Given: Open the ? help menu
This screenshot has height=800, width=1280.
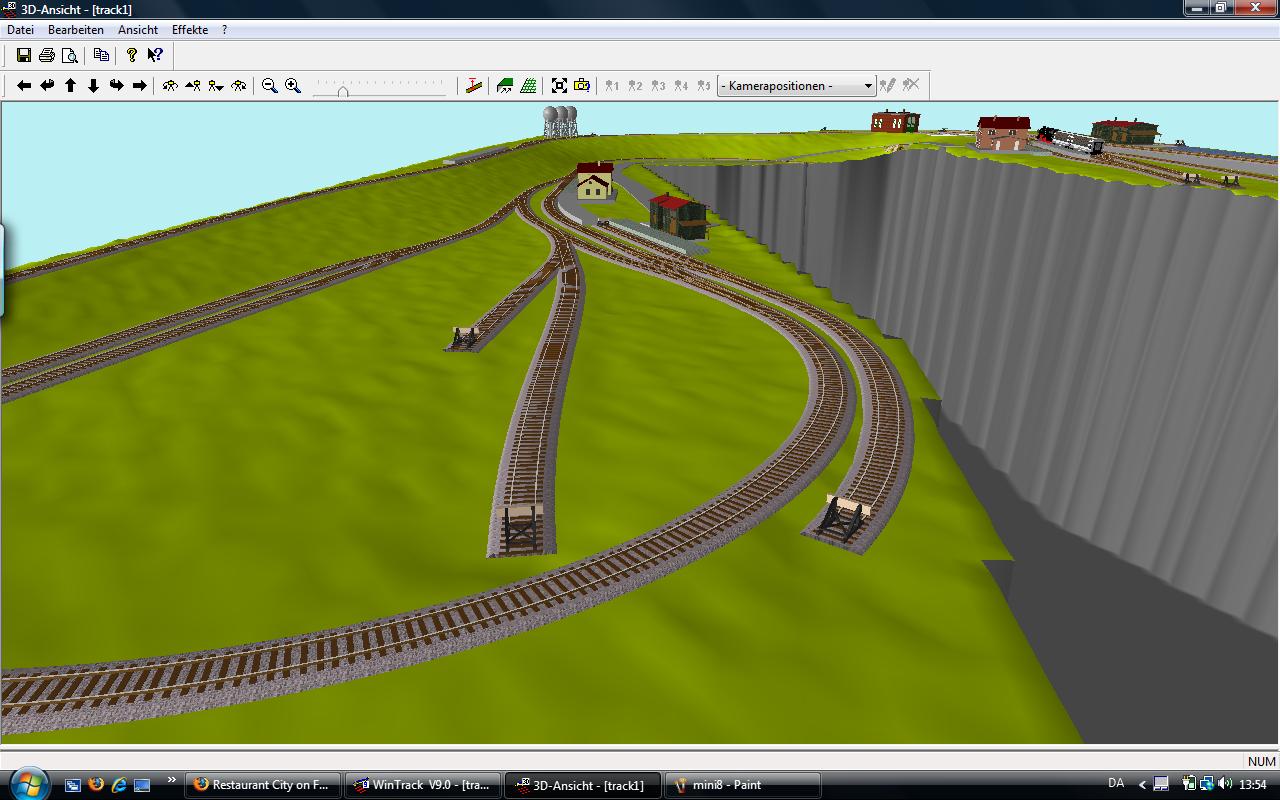Looking at the screenshot, I should tap(224, 30).
